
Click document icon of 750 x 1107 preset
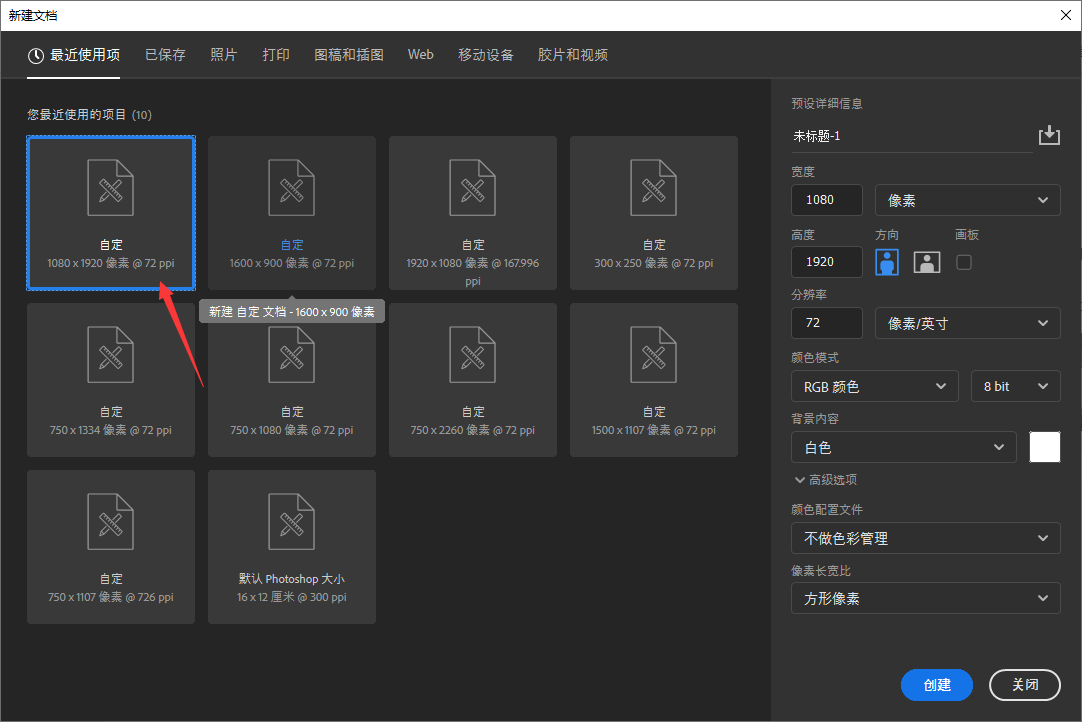pos(110,522)
